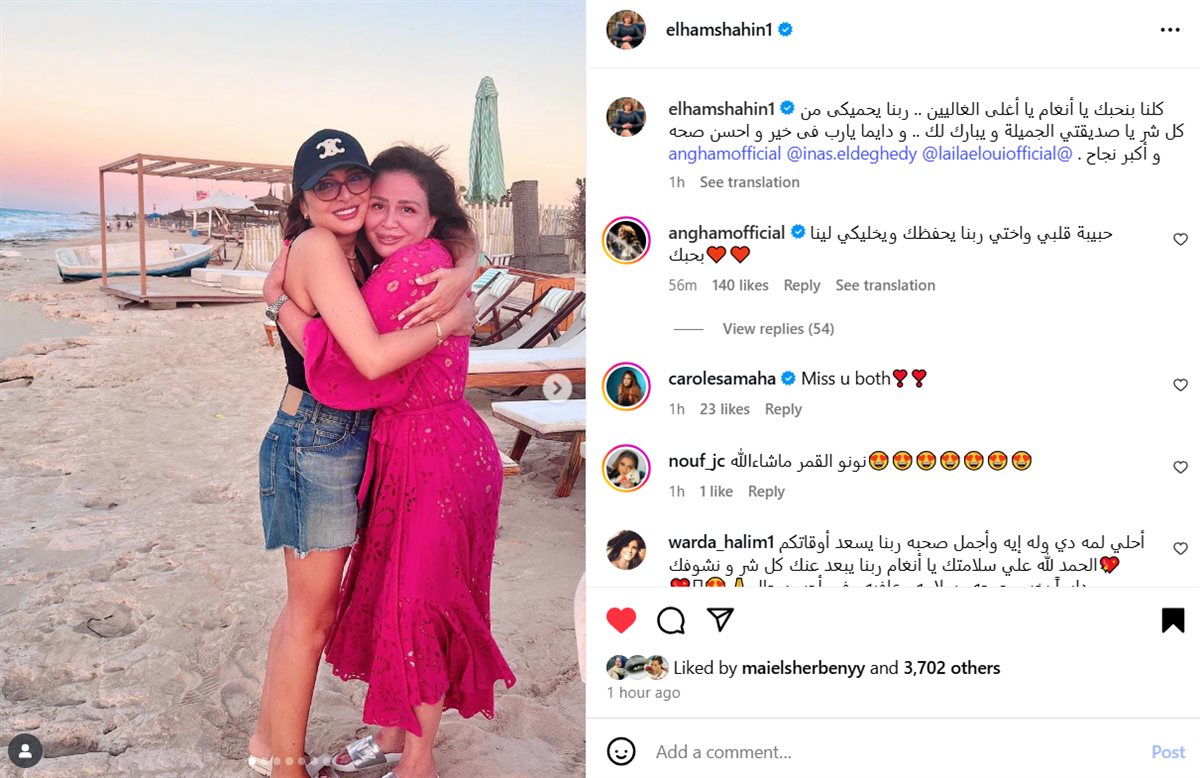Screen dimensions: 1200x778
Task: Share the post with paper plane icon
Action: 721,620
